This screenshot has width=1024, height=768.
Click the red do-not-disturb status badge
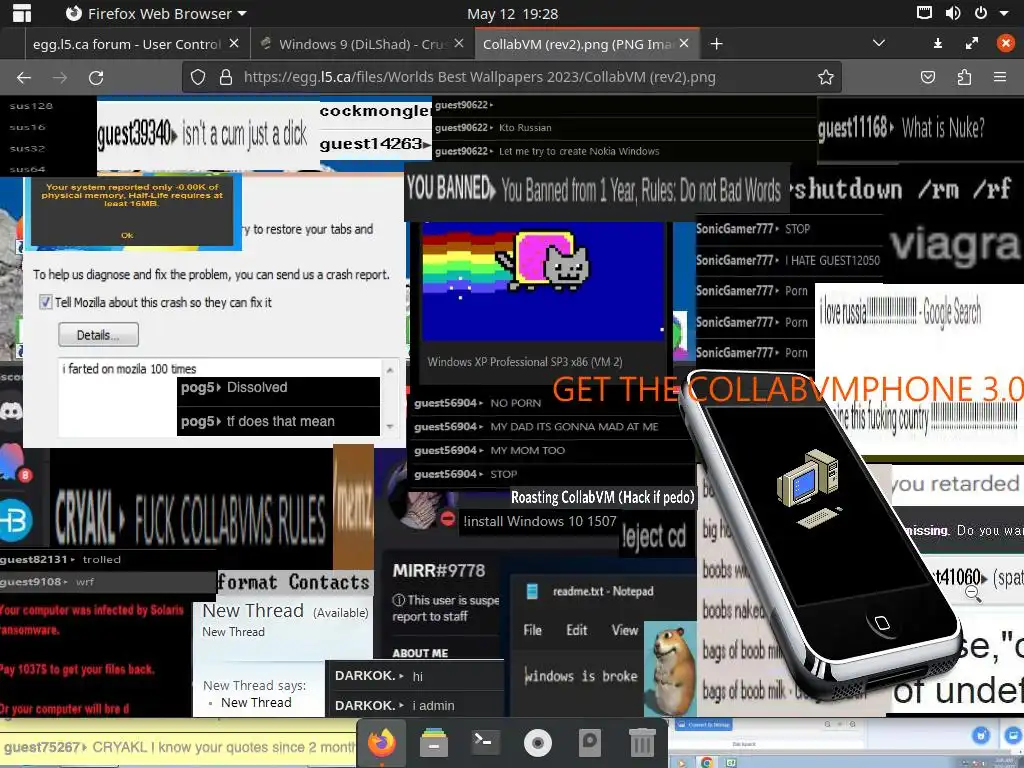click(447, 519)
